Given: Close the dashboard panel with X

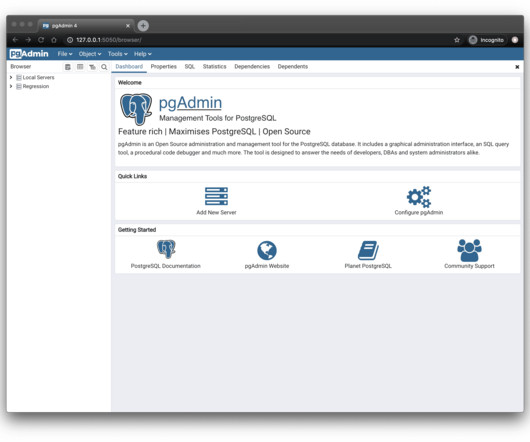Looking at the screenshot, I should pyautogui.click(x=517, y=67).
